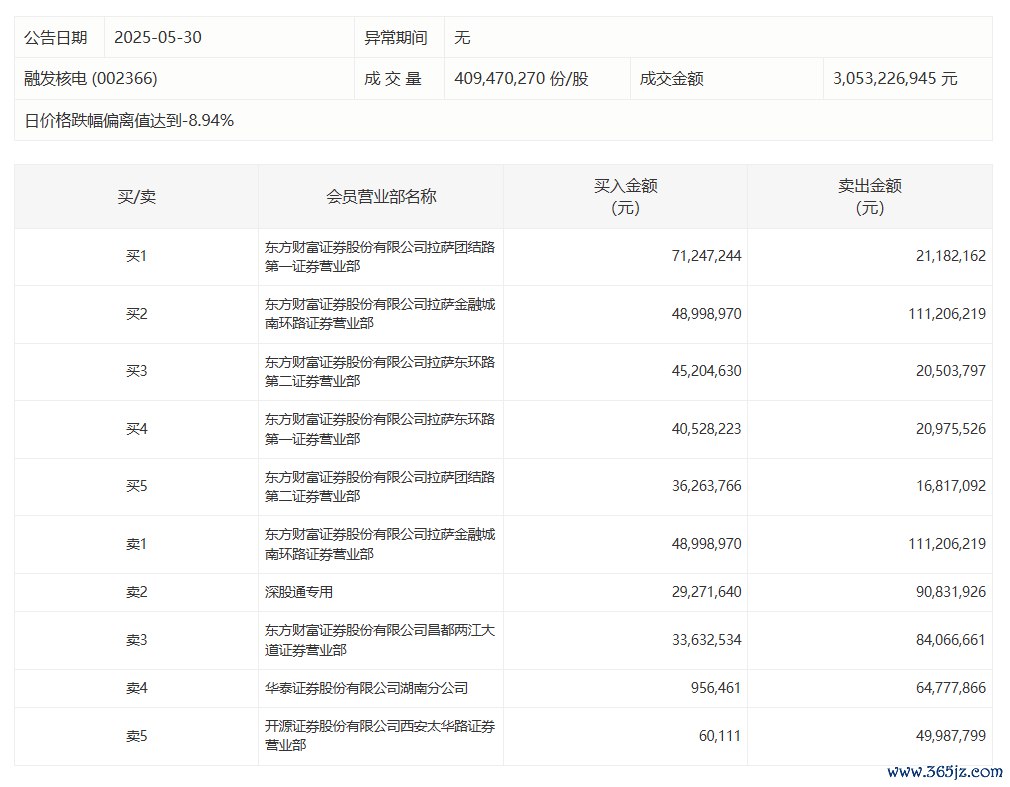Click 拉萨东环路第一证券营业部 broker name
The height and width of the screenshot is (787, 1010).
pos(380,429)
